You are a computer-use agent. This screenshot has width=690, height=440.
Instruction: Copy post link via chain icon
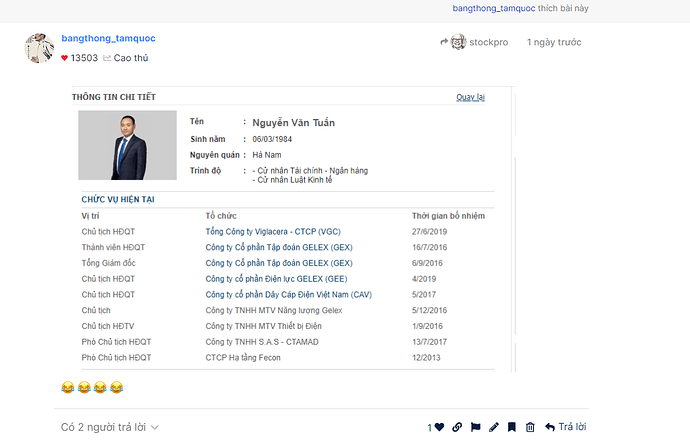[457, 427]
